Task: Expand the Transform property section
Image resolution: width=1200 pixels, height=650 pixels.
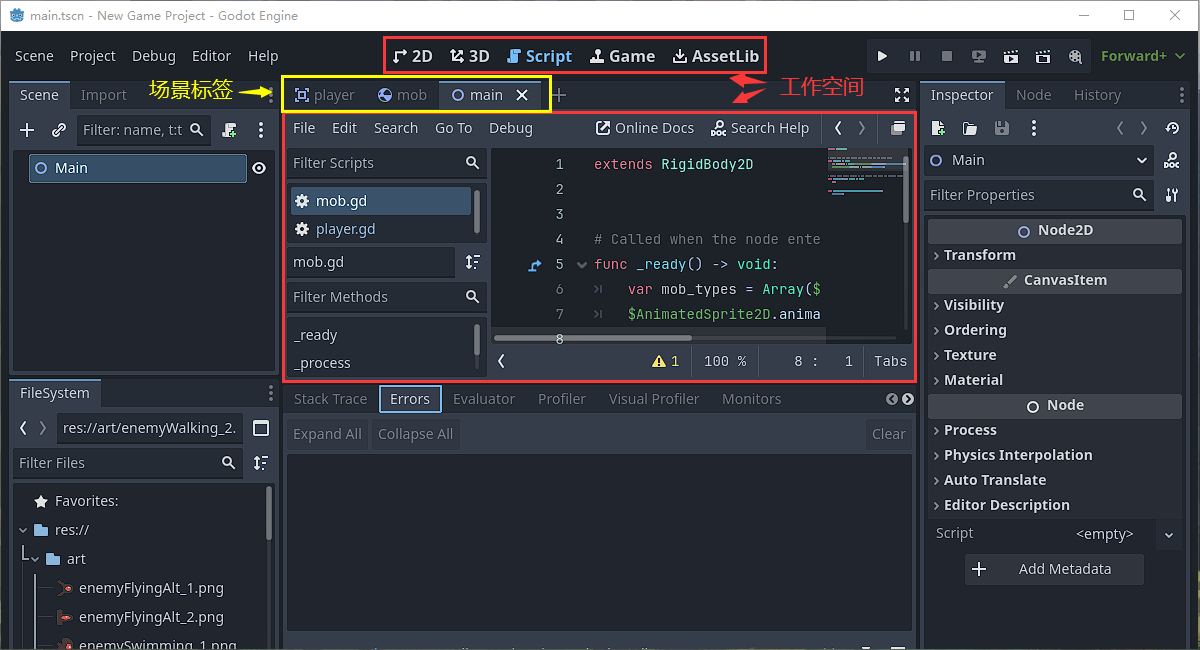Action: (1054, 255)
